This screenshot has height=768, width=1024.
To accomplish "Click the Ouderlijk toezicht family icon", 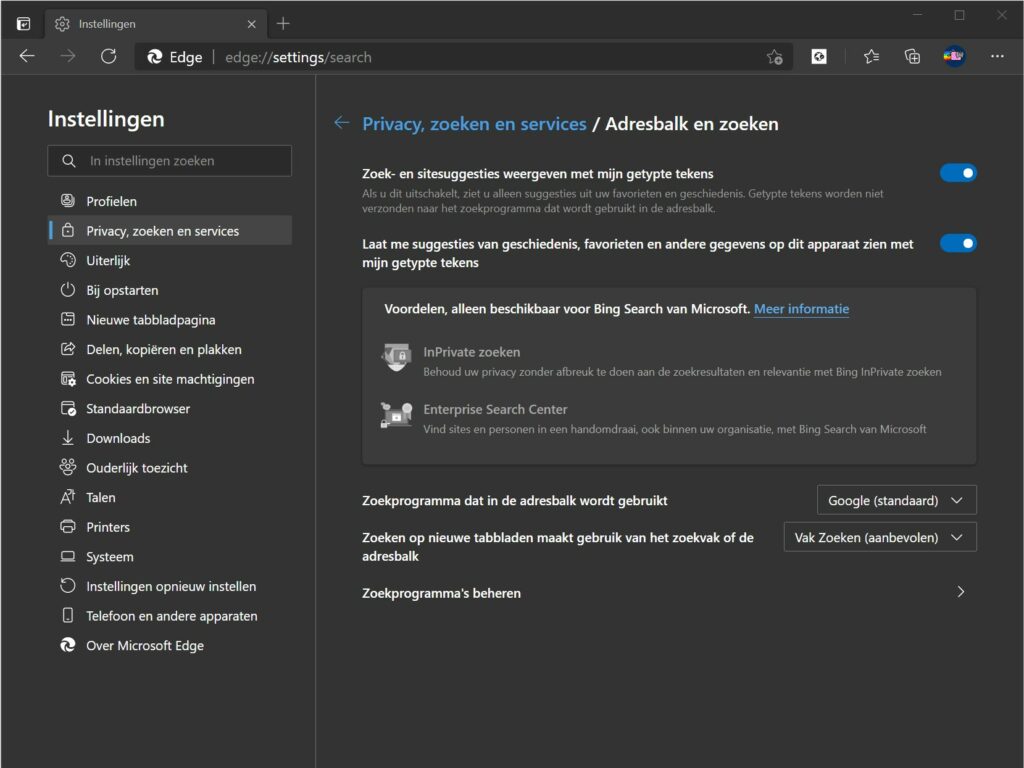I will 68,467.
